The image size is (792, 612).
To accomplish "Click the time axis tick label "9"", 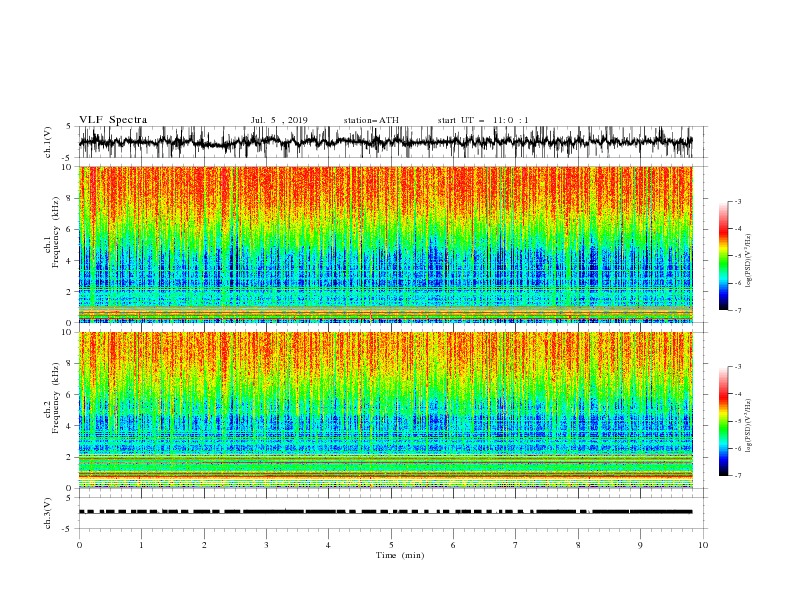I will [x=640, y=545].
